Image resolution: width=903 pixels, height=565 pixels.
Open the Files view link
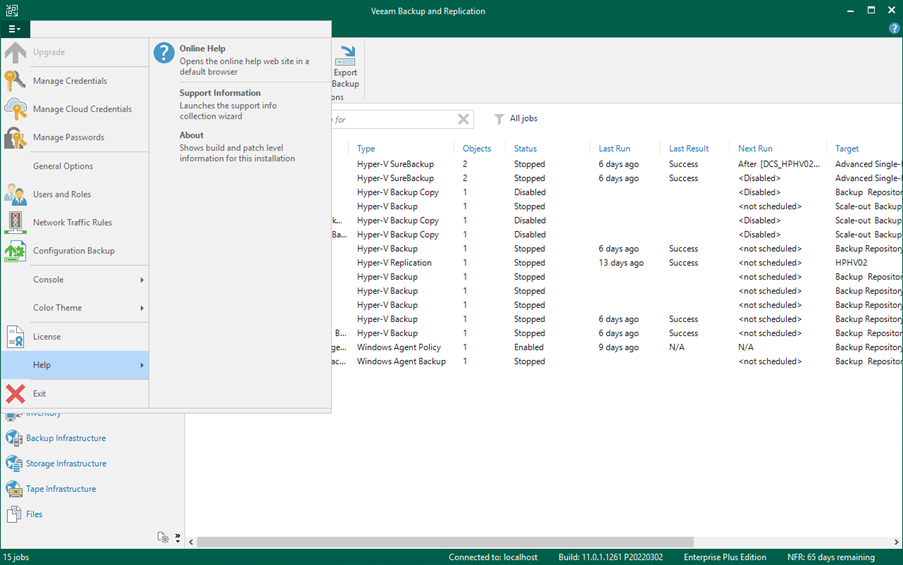34,514
